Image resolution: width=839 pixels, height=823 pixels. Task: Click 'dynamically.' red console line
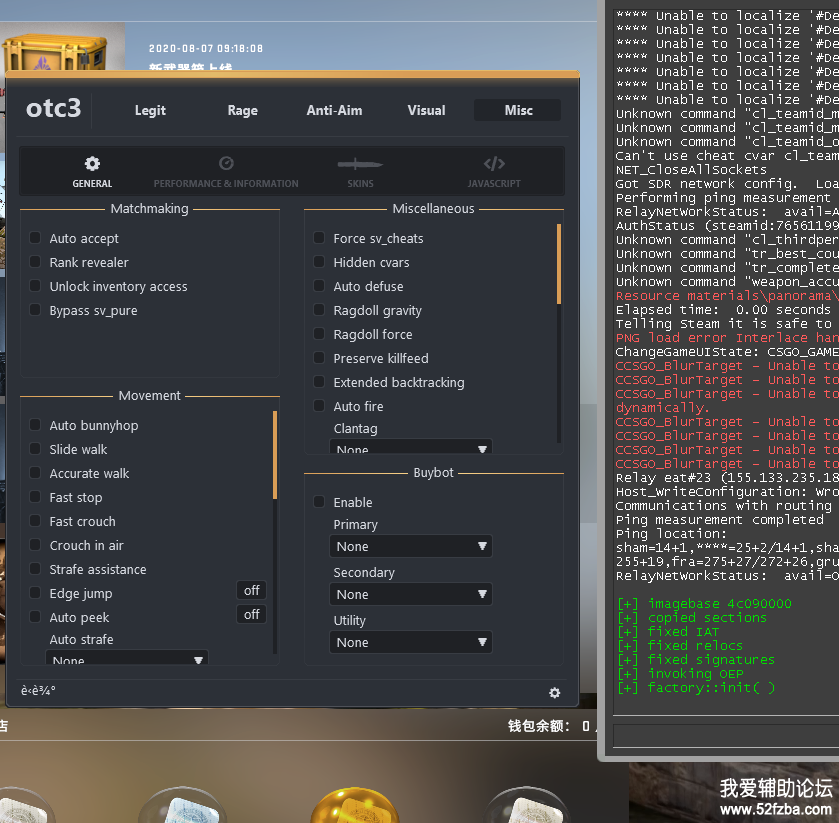click(662, 408)
